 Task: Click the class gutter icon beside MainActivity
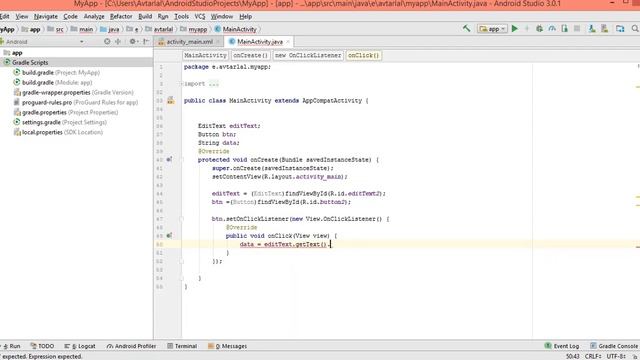pos(171,100)
